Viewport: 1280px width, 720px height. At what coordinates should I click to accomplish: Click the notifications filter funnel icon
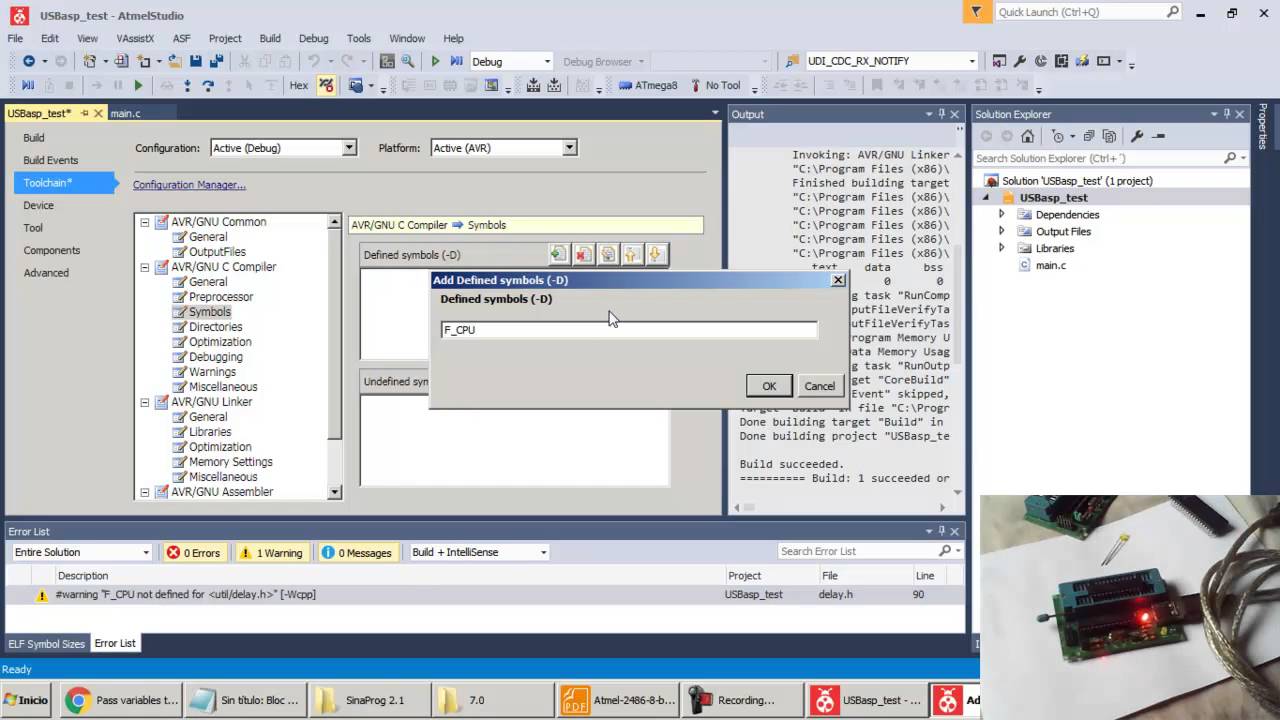[x=977, y=12]
